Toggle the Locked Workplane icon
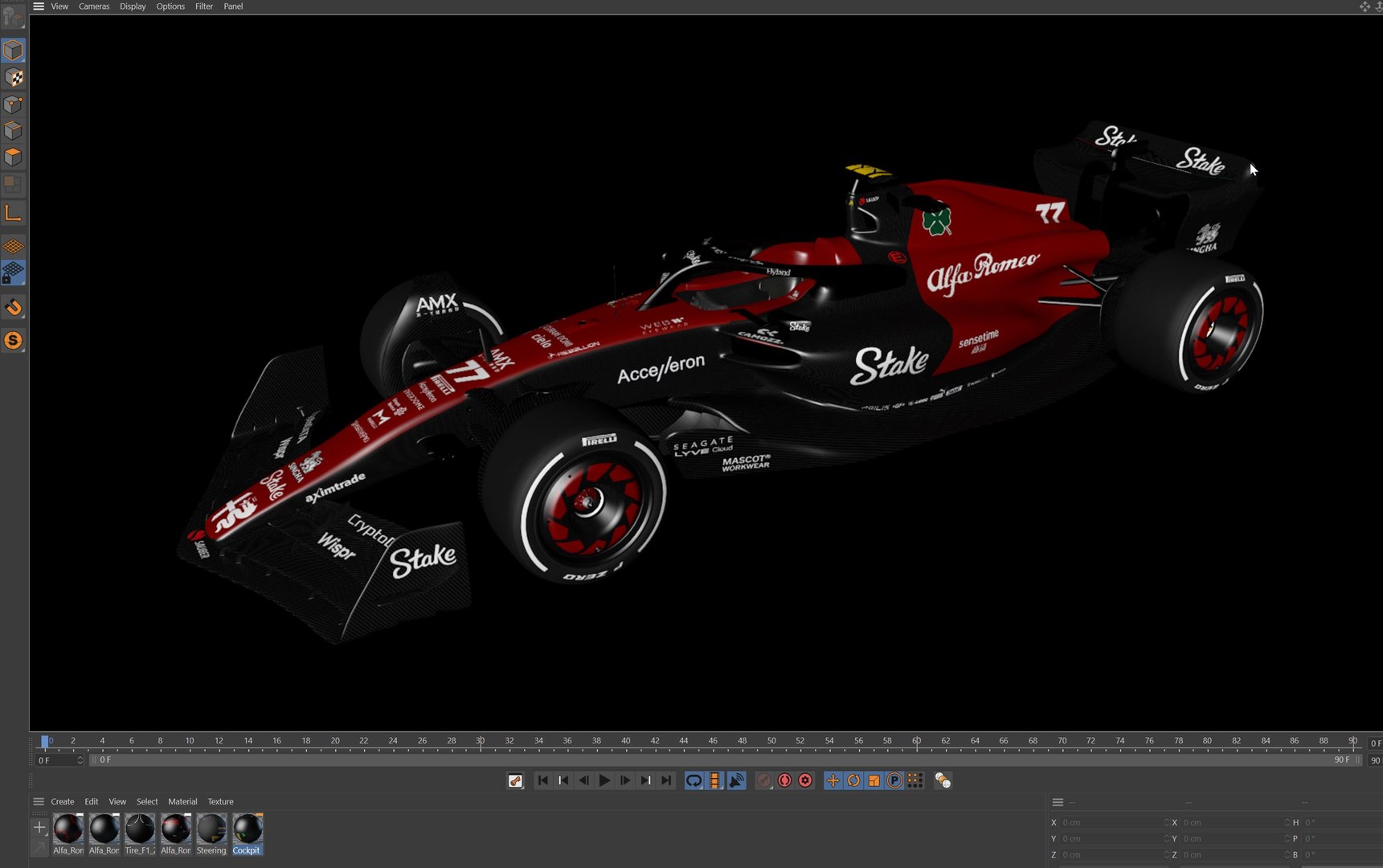1383x868 pixels. pyautogui.click(x=13, y=273)
